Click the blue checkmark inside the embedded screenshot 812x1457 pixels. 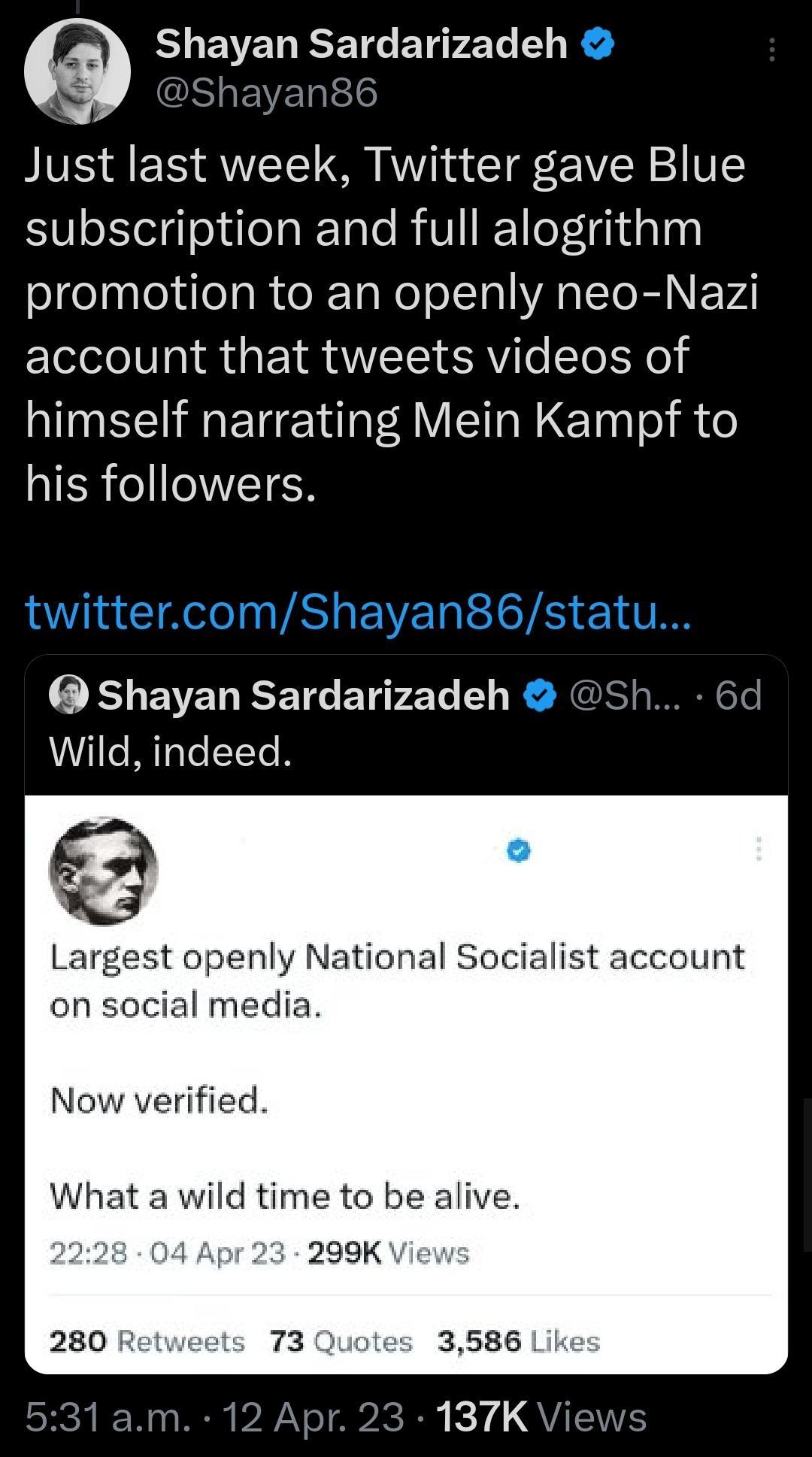518,851
